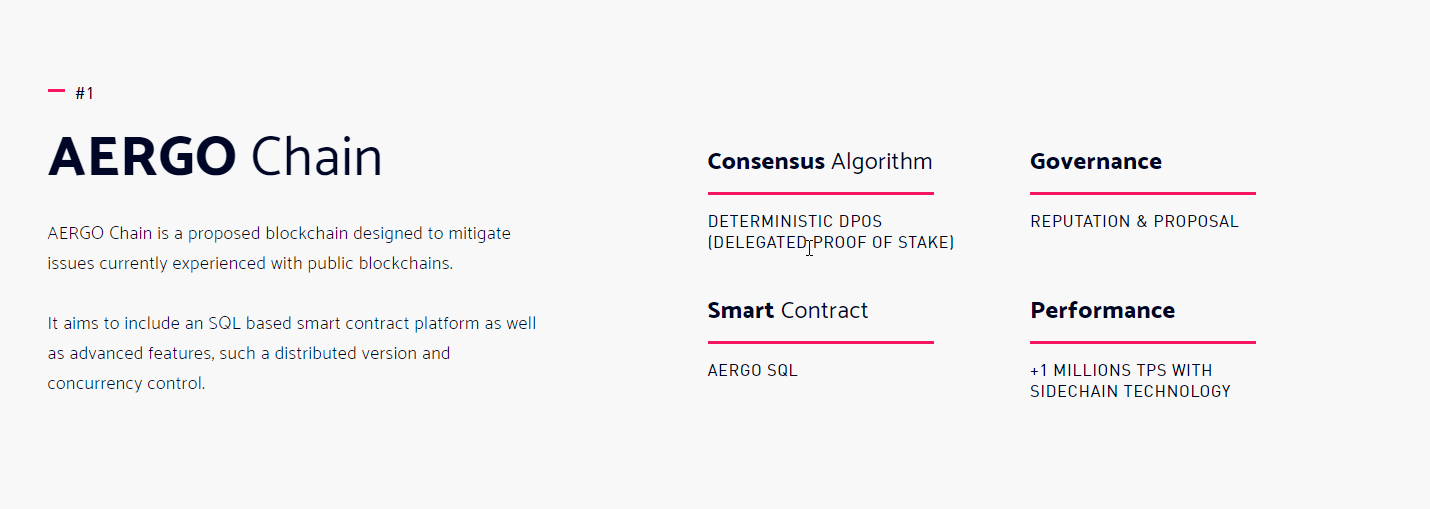Select the Performance heading
The height and width of the screenshot is (509, 1430).
(x=1102, y=310)
